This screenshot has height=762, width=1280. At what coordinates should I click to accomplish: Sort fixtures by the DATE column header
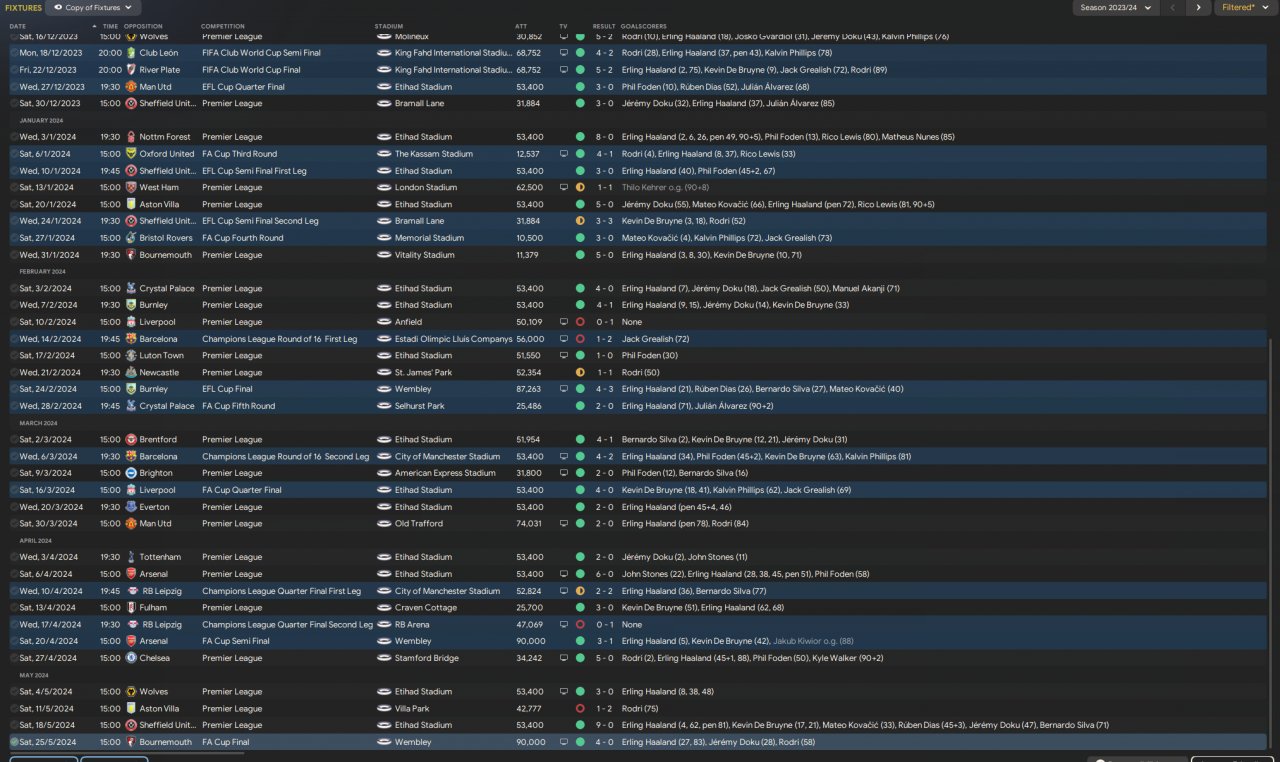(x=18, y=26)
